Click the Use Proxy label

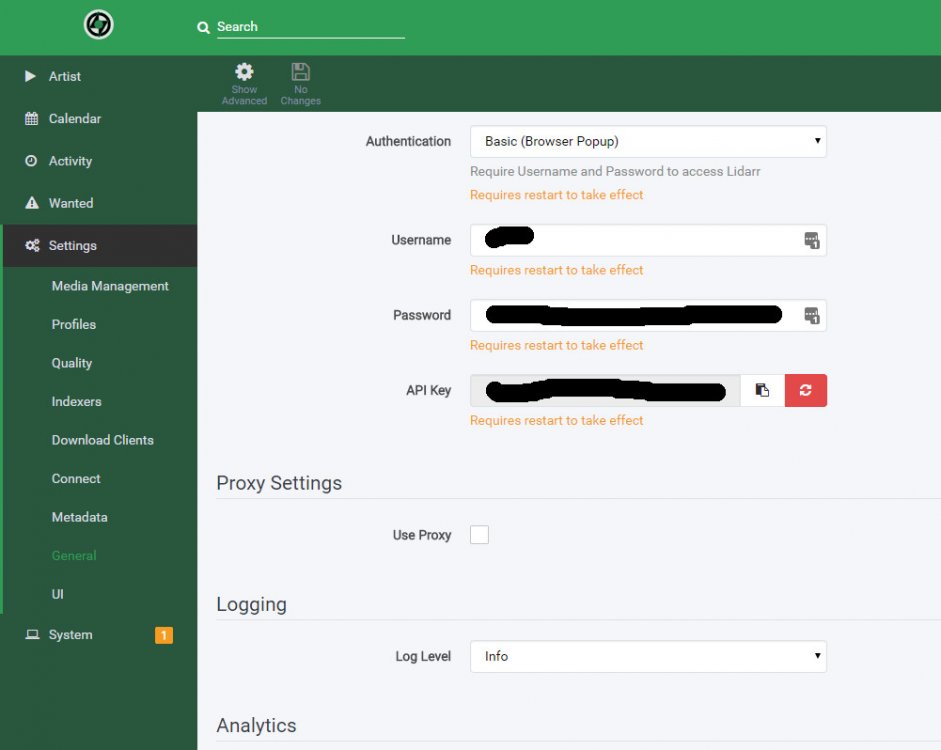(422, 535)
